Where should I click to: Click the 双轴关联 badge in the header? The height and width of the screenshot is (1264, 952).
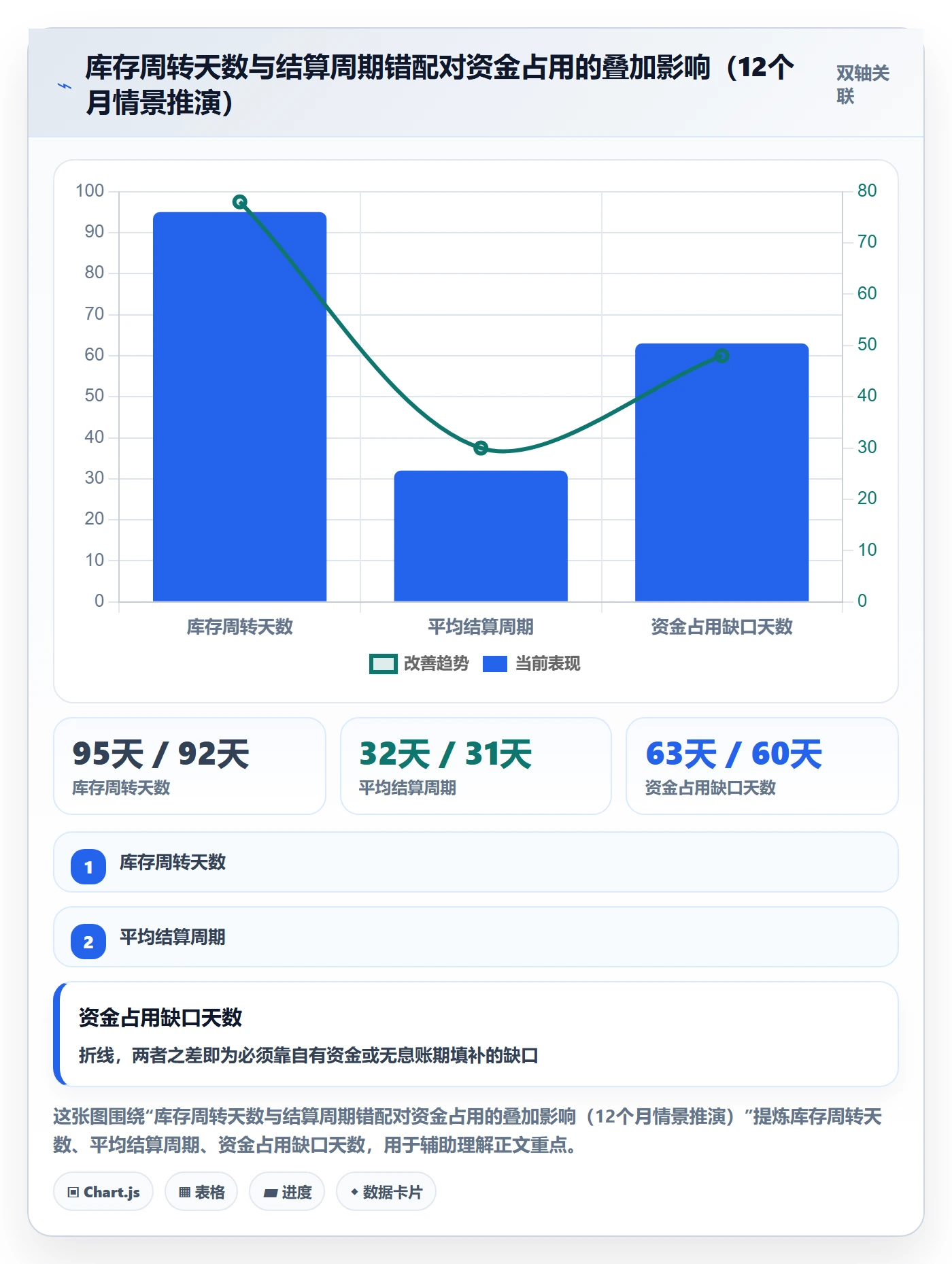tap(862, 85)
